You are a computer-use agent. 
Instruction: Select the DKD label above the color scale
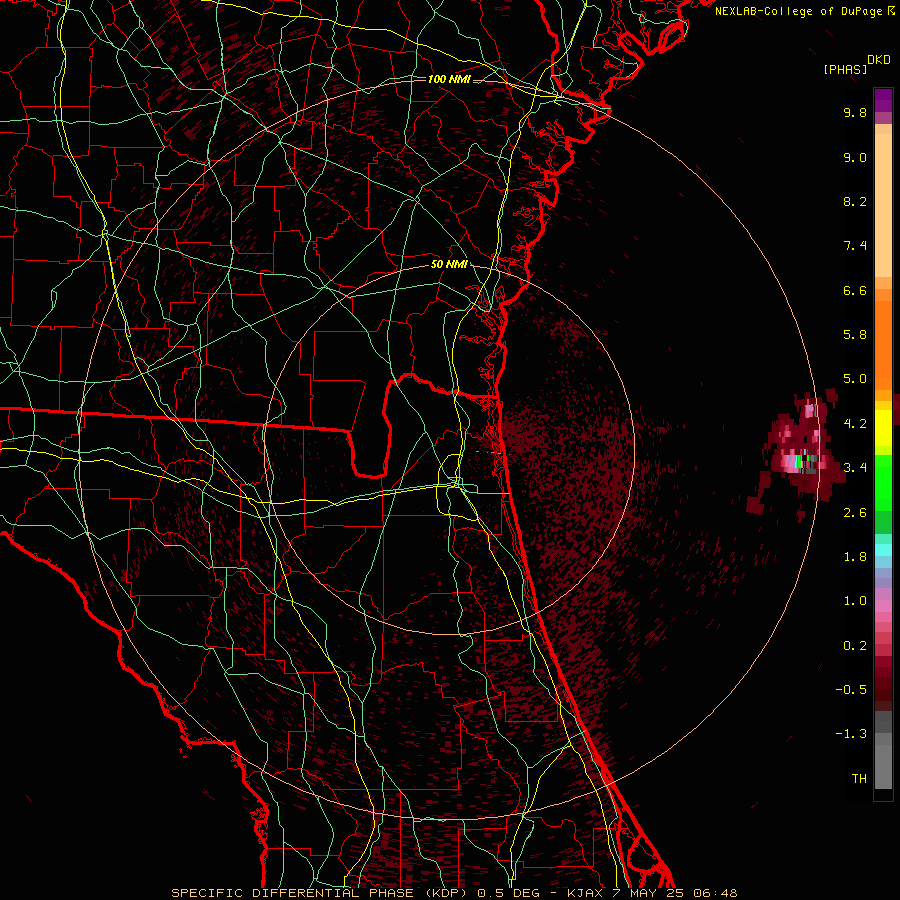[x=879, y=60]
